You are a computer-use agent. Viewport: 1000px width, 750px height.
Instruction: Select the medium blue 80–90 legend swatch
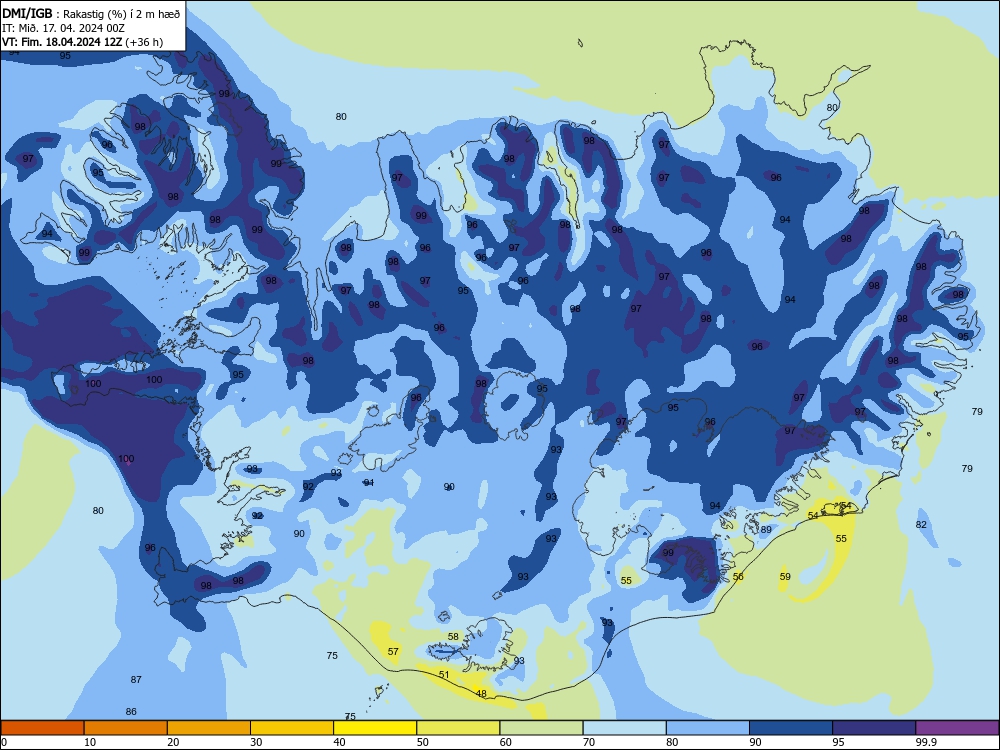click(708, 728)
